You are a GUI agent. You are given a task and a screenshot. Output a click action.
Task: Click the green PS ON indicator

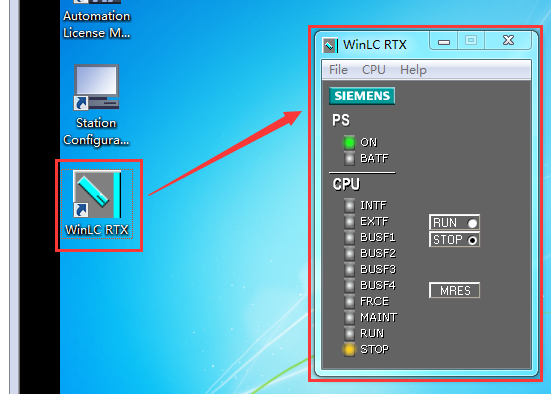349,142
